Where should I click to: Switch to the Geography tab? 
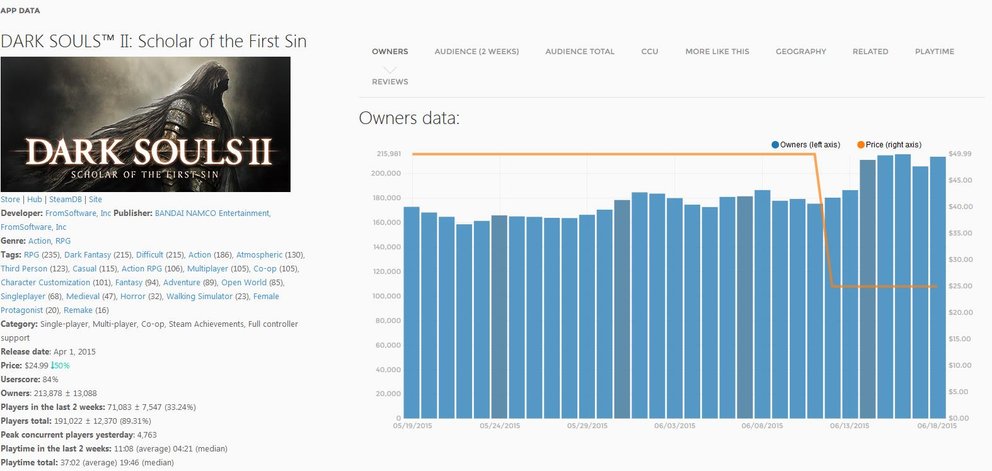(x=801, y=51)
